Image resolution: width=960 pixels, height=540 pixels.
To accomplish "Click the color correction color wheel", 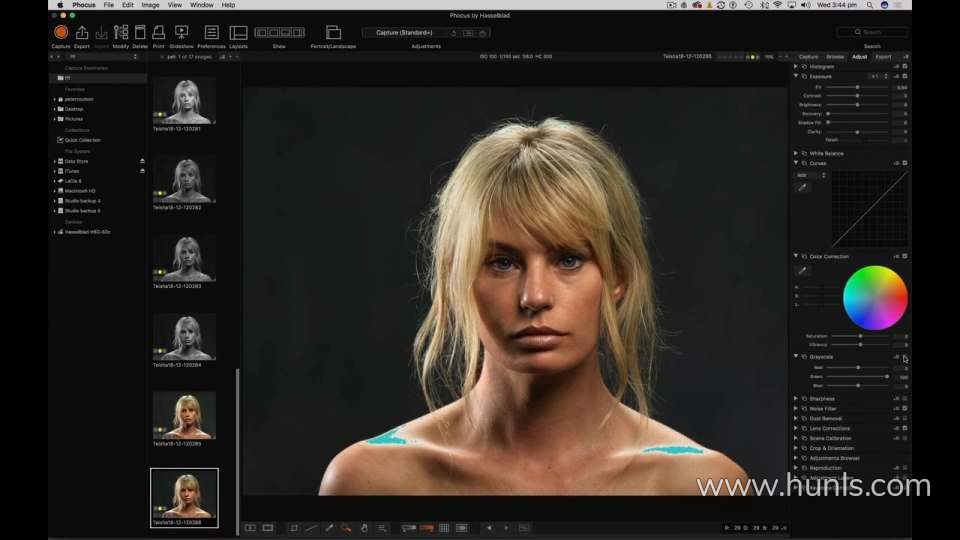I will click(x=875, y=297).
